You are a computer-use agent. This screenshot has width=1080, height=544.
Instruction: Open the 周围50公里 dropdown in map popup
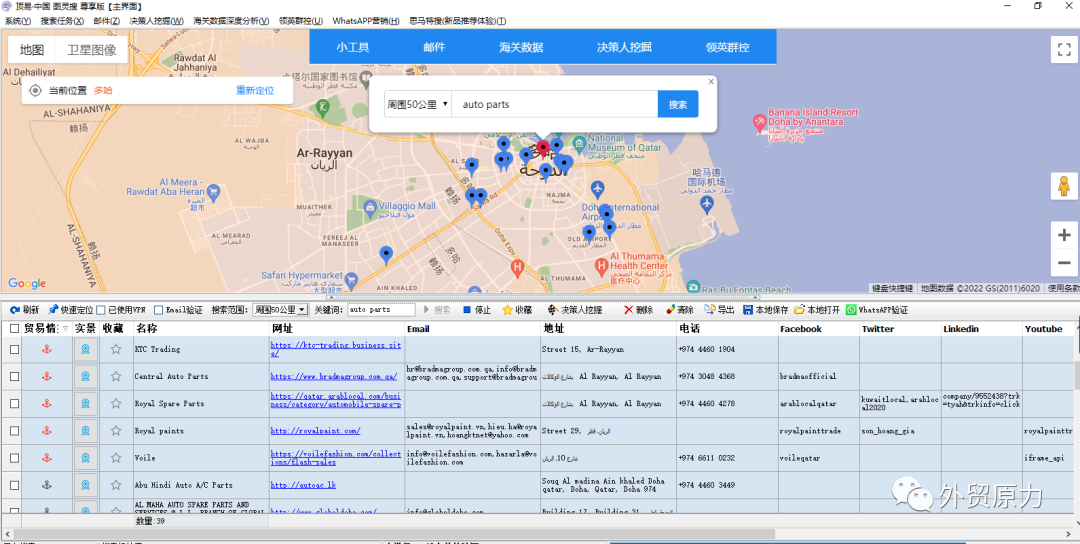tap(417, 104)
